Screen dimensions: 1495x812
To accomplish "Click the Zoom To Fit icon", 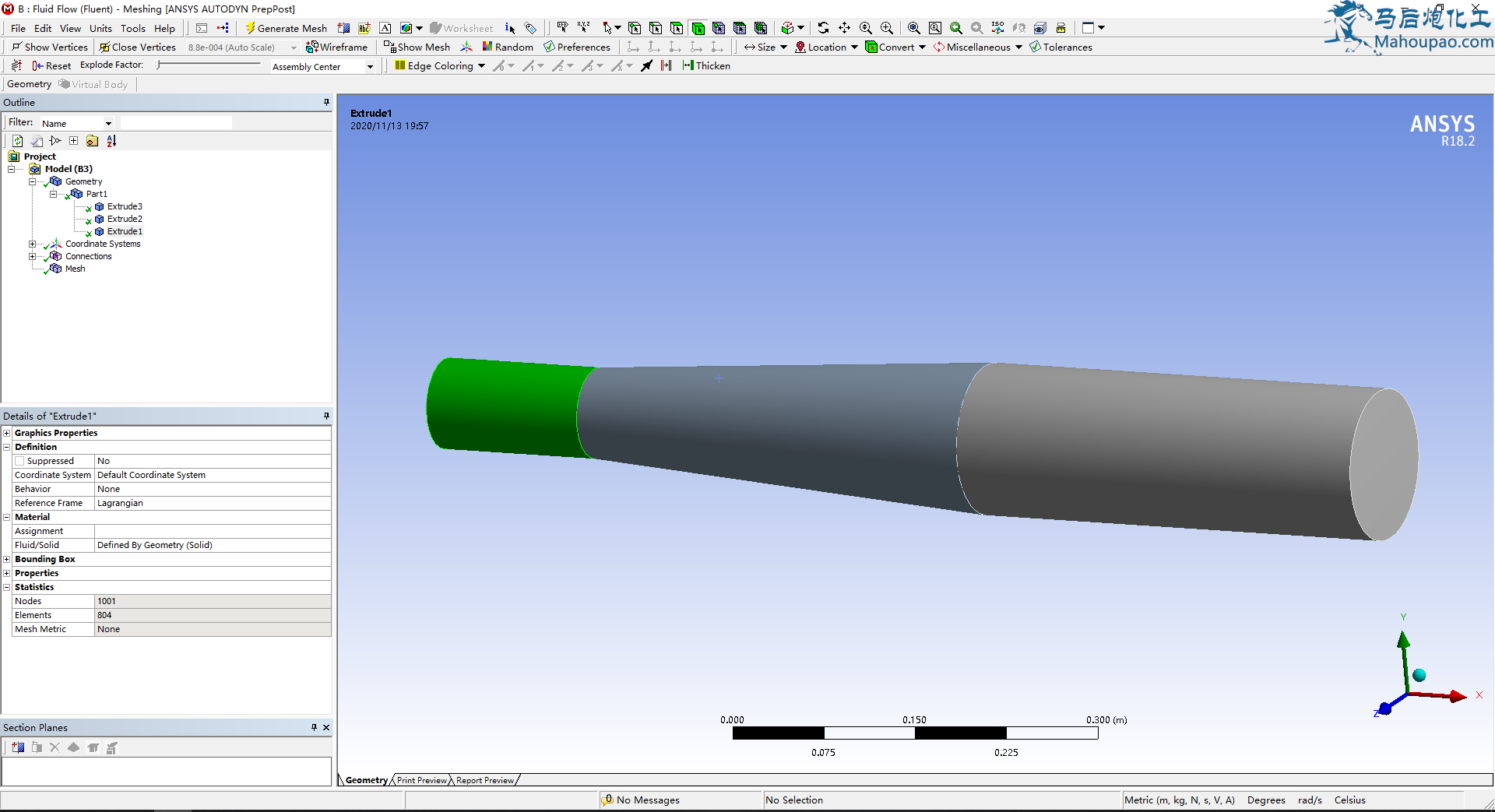I will click(914, 28).
